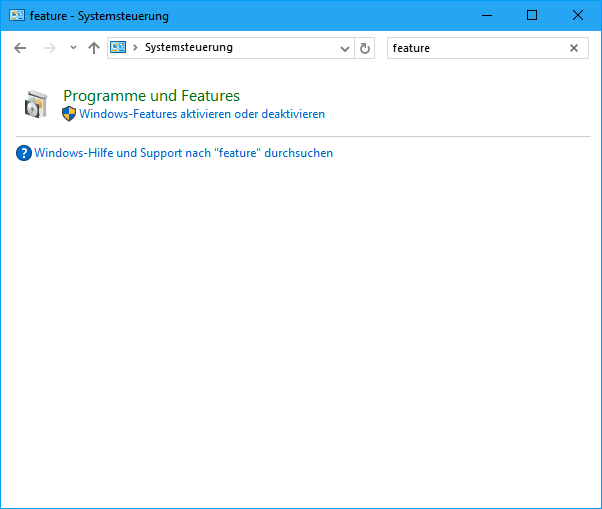The width and height of the screenshot is (602, 509).
Task: Expand the address bar history dropdown
Action: pyautogui.click(x=345, y=48)
